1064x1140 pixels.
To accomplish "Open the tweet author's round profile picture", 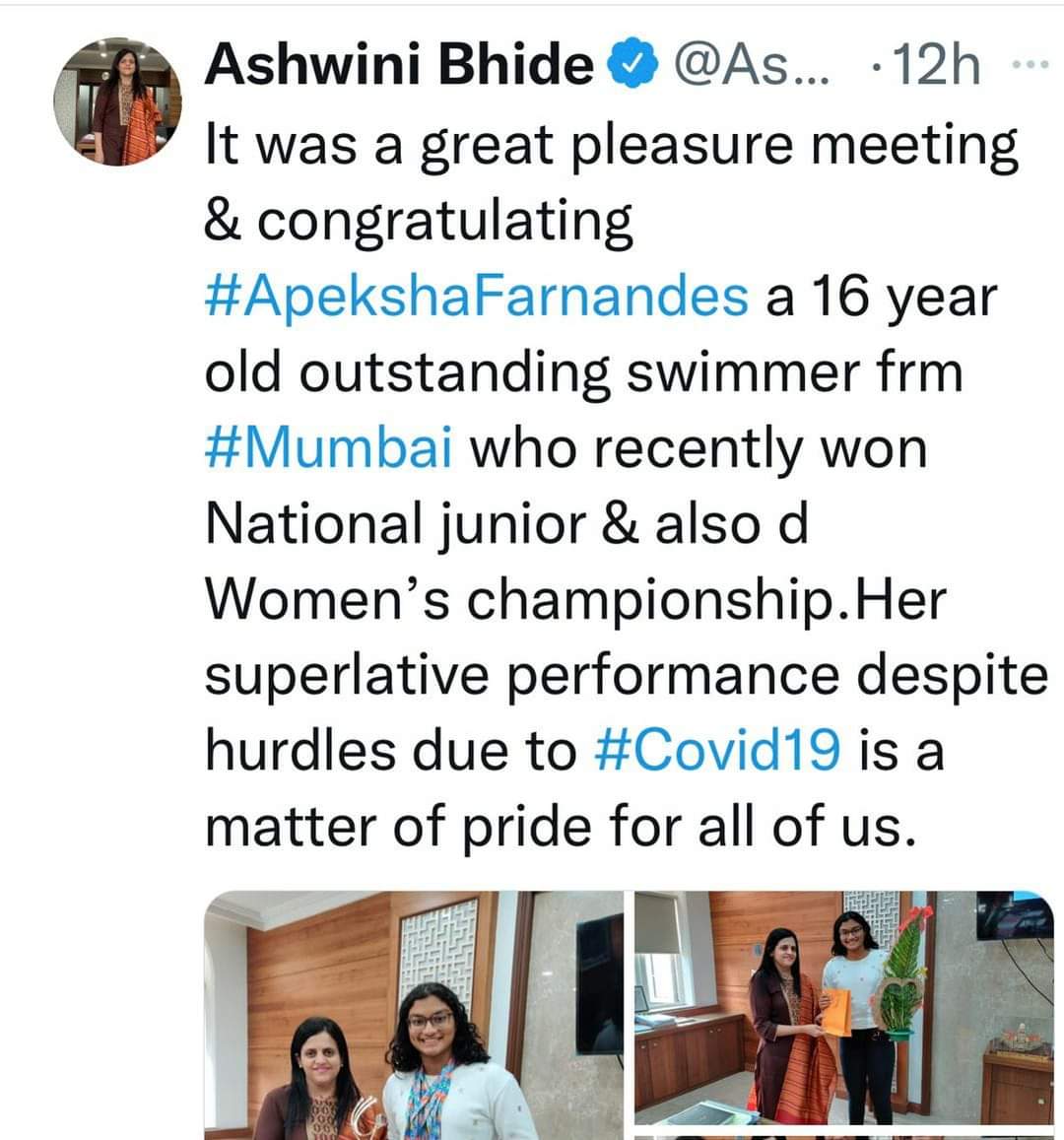I will (x=118, y=102).
